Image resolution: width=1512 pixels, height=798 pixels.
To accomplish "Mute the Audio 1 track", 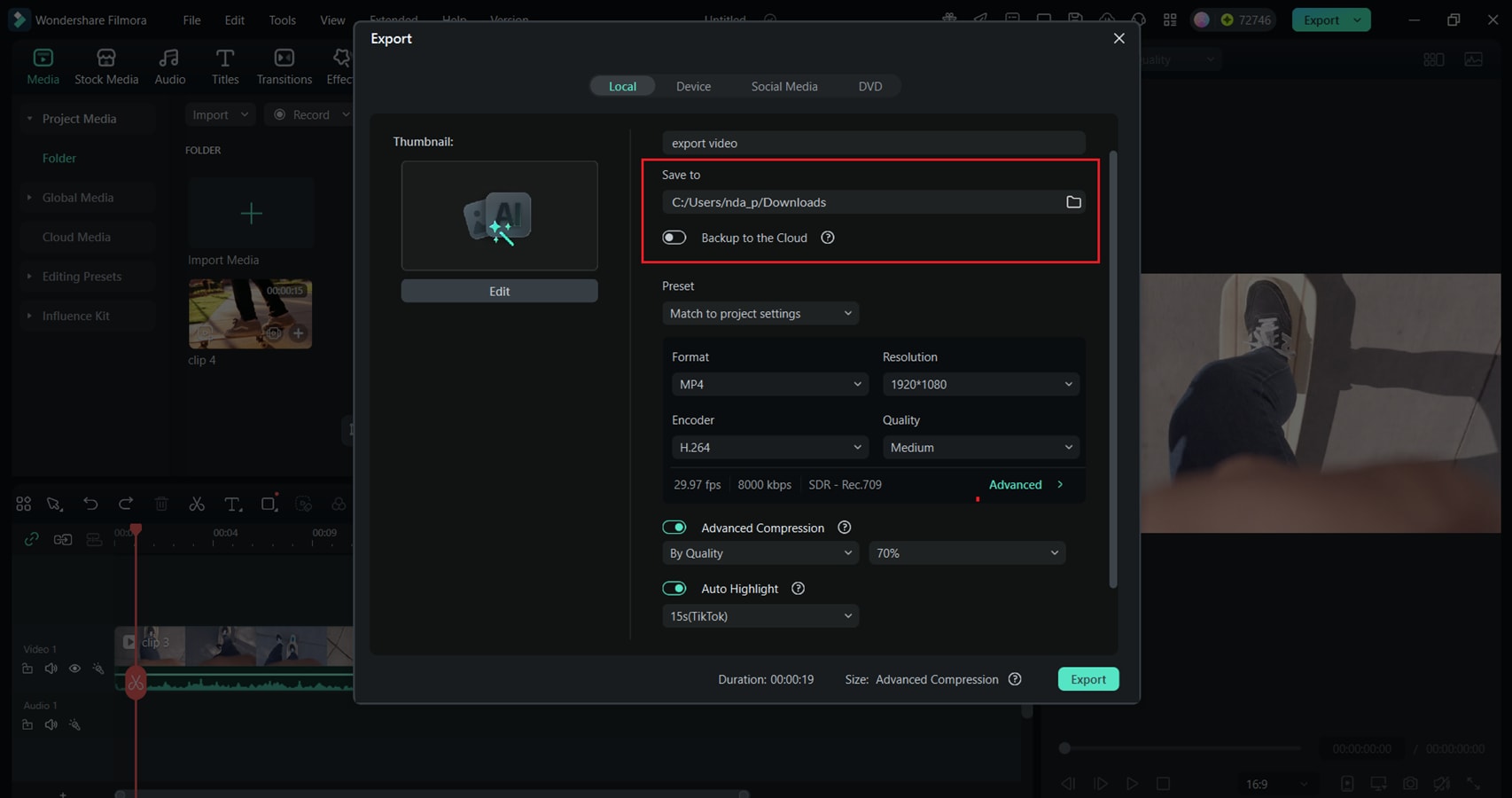I will (x=51, y=724).
